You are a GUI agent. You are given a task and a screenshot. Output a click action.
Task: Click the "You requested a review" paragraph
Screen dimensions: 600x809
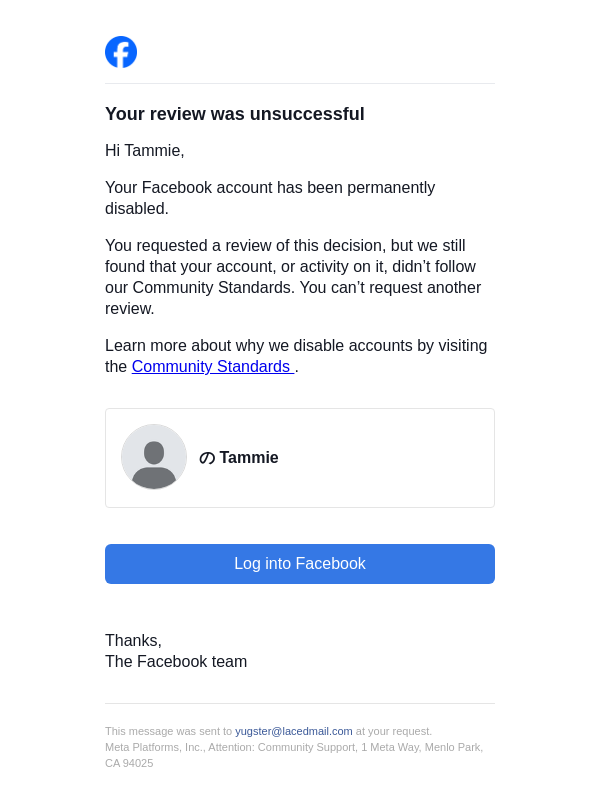click(293, 277)
